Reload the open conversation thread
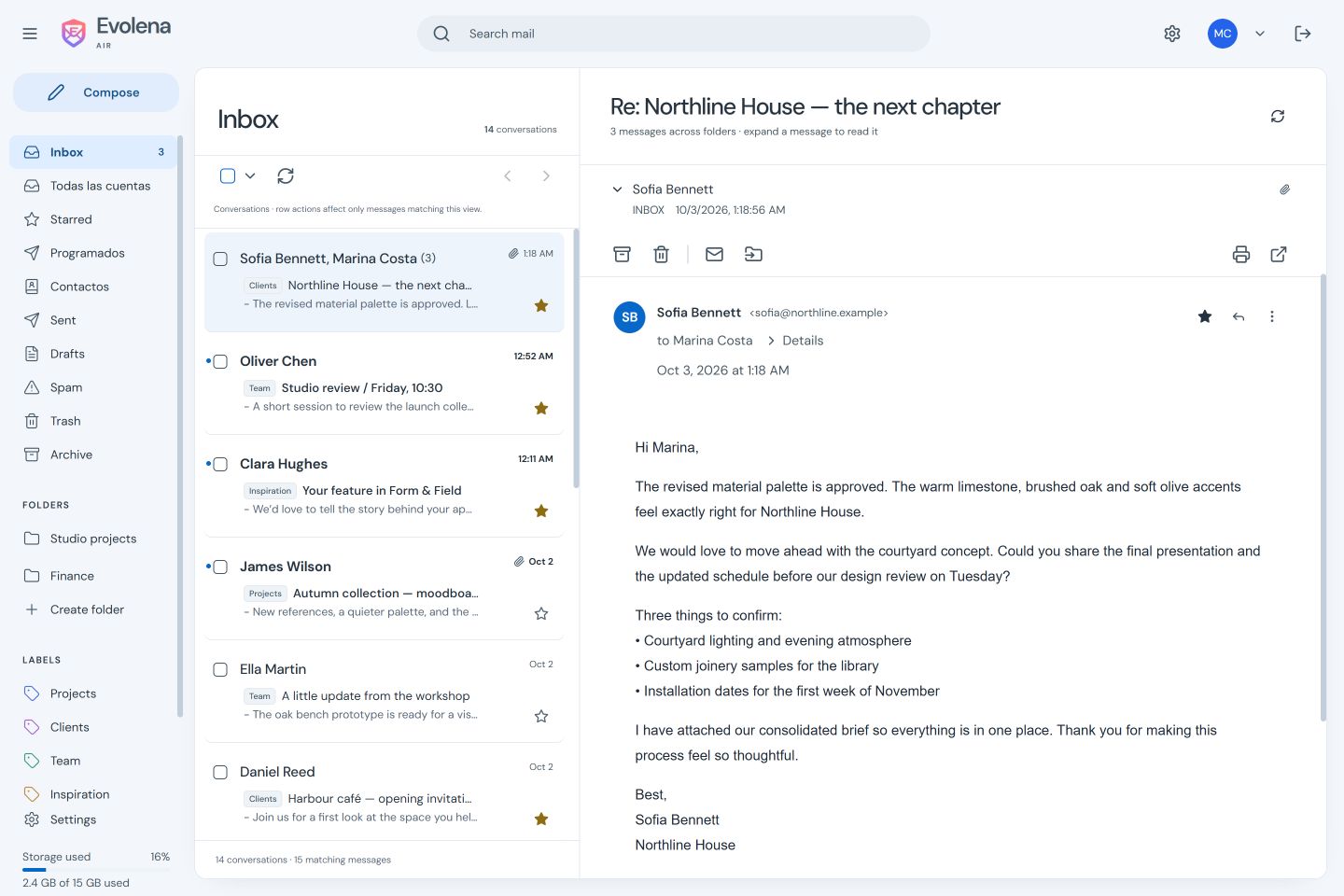Viewport: 1344px width, 896px height. pyautogui.click(x=1278, y=116)
